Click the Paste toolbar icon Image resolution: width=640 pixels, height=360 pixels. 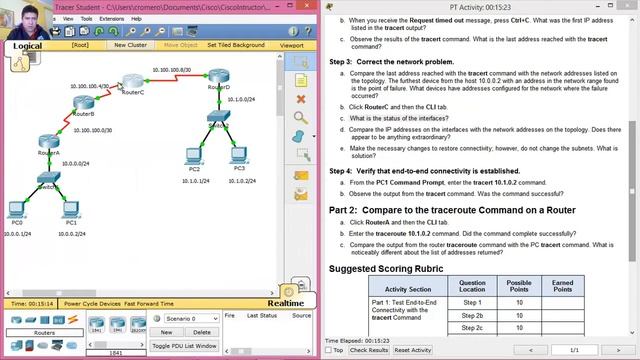tap(84, 31)
